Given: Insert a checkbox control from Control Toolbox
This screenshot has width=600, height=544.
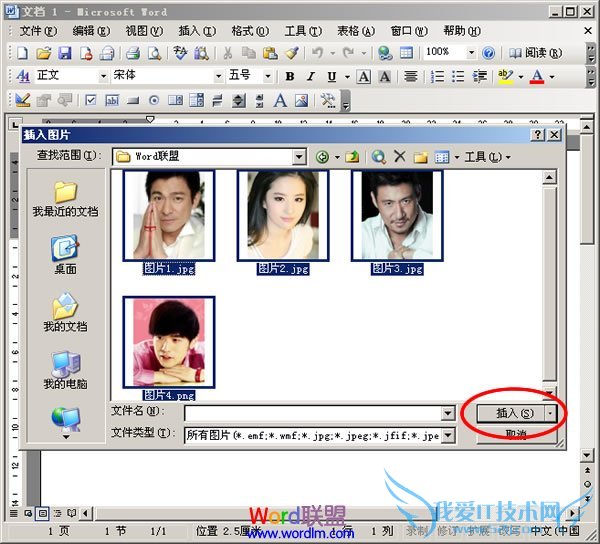Looking at the screenshot, I should 90,100.
